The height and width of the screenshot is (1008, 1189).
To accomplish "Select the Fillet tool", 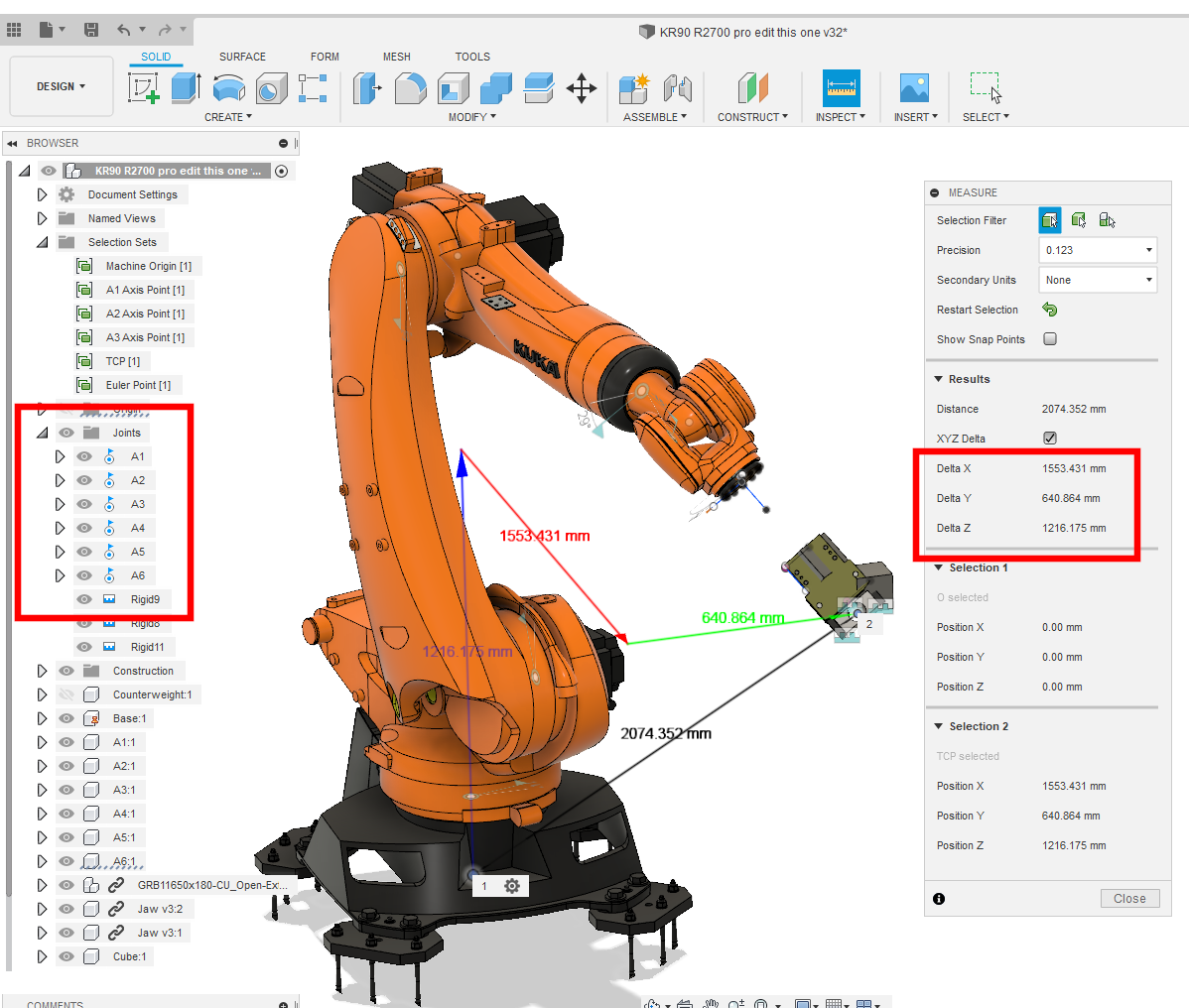I will pyautogui.click(x=410, y=88).
